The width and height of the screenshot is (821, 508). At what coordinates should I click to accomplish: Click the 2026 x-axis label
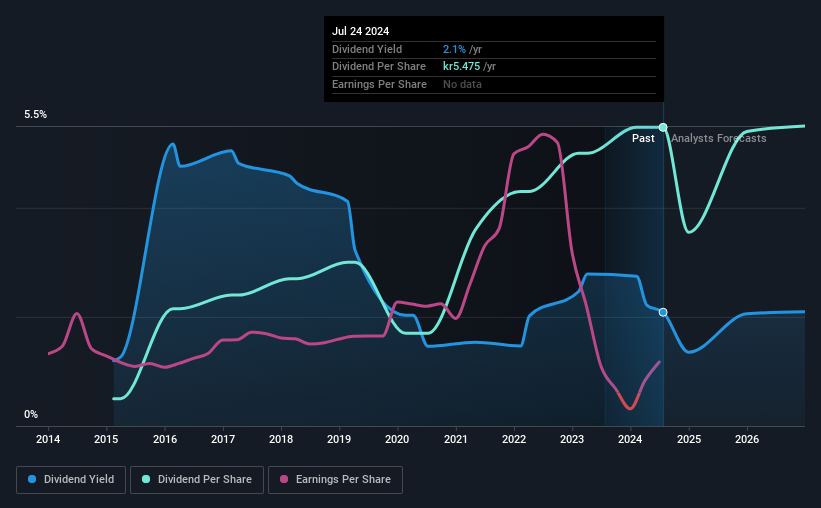(747, 439)
